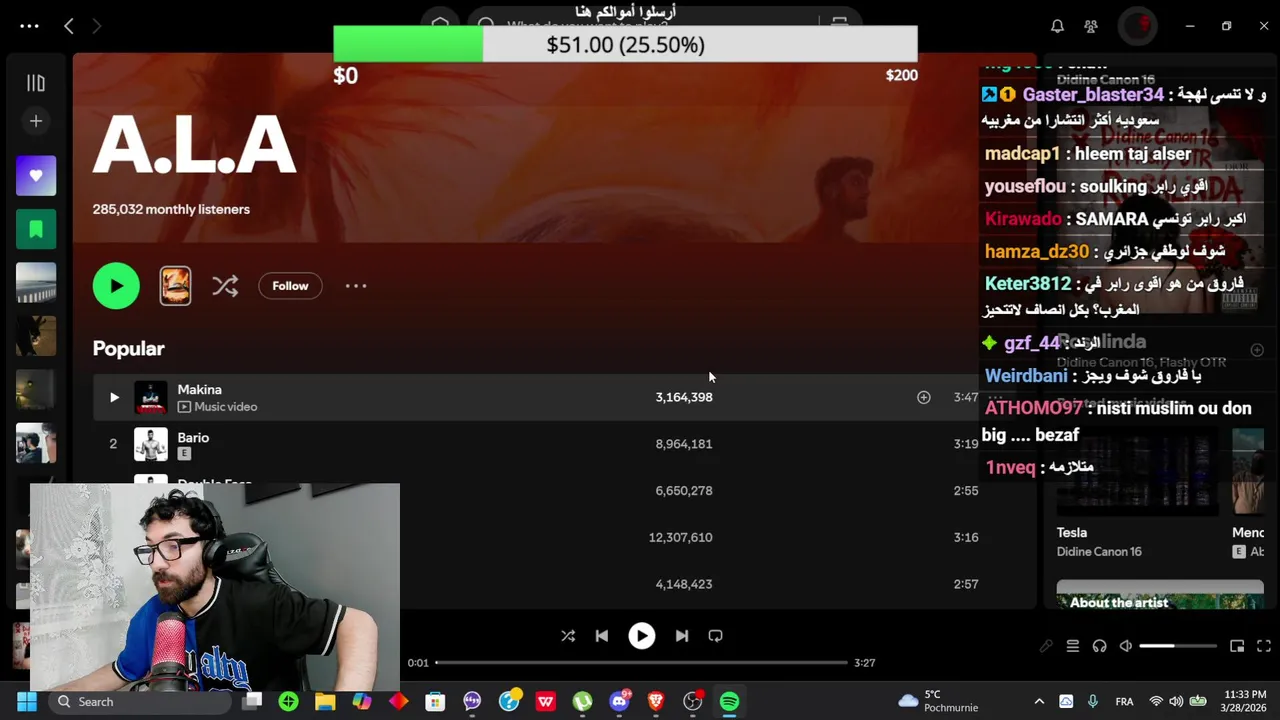This screenshot has width=1280, height=720.
Task: Select the Bario song title
Action: pos(193,437)
